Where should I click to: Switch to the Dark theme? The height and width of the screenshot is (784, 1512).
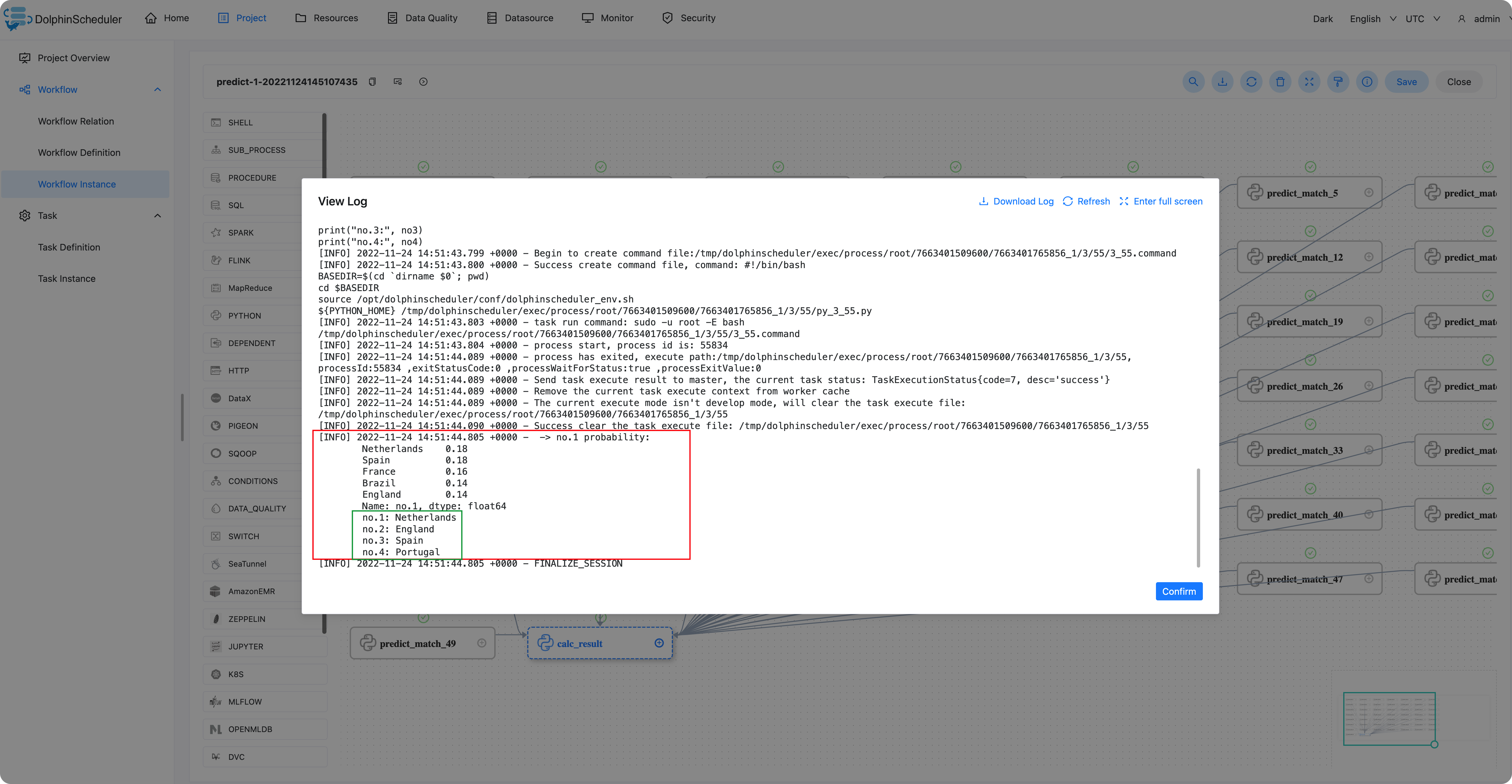1322,19
